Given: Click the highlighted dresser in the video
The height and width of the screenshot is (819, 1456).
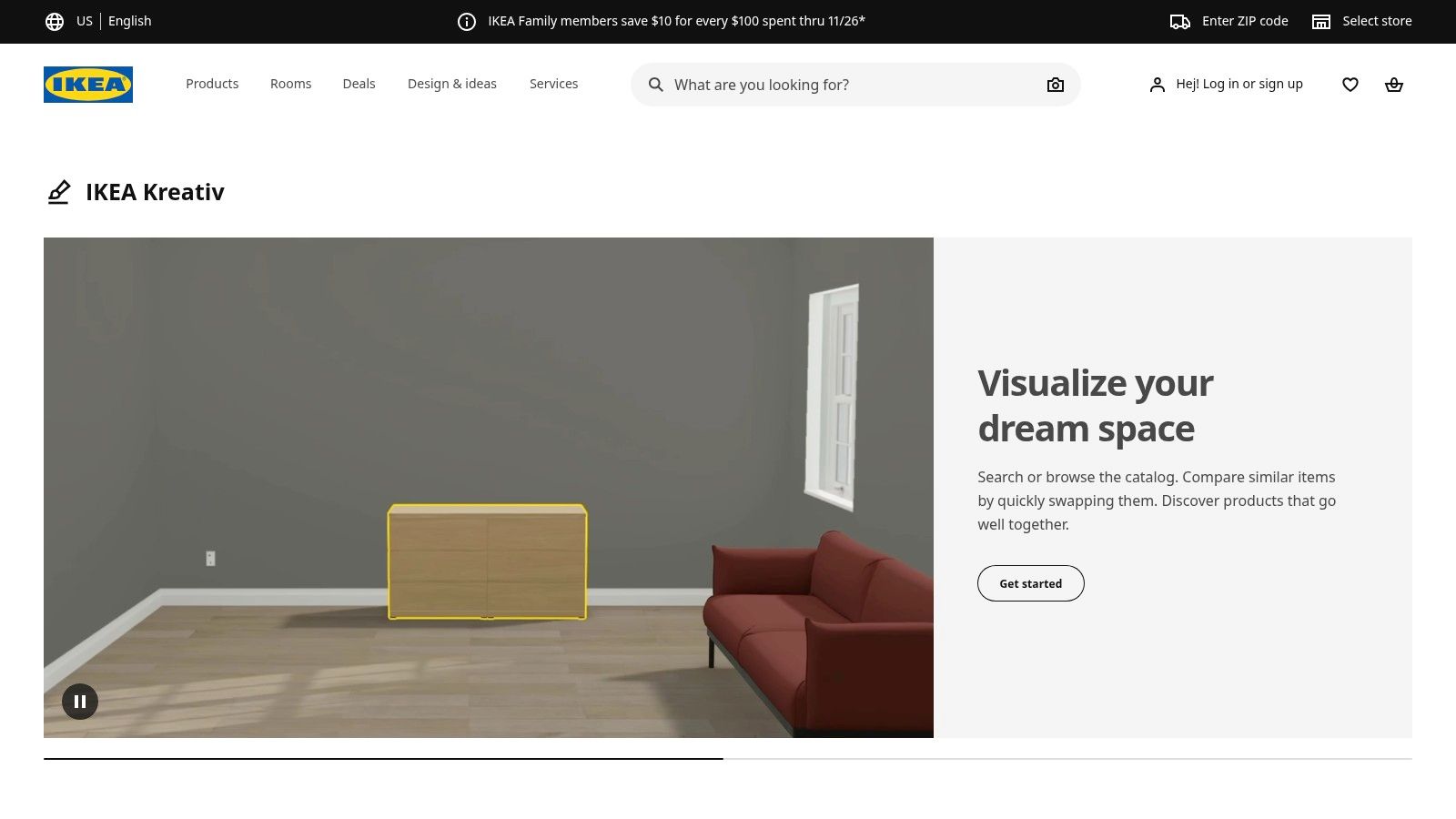Looking at the screenshot, I should [x=488, y=561].
